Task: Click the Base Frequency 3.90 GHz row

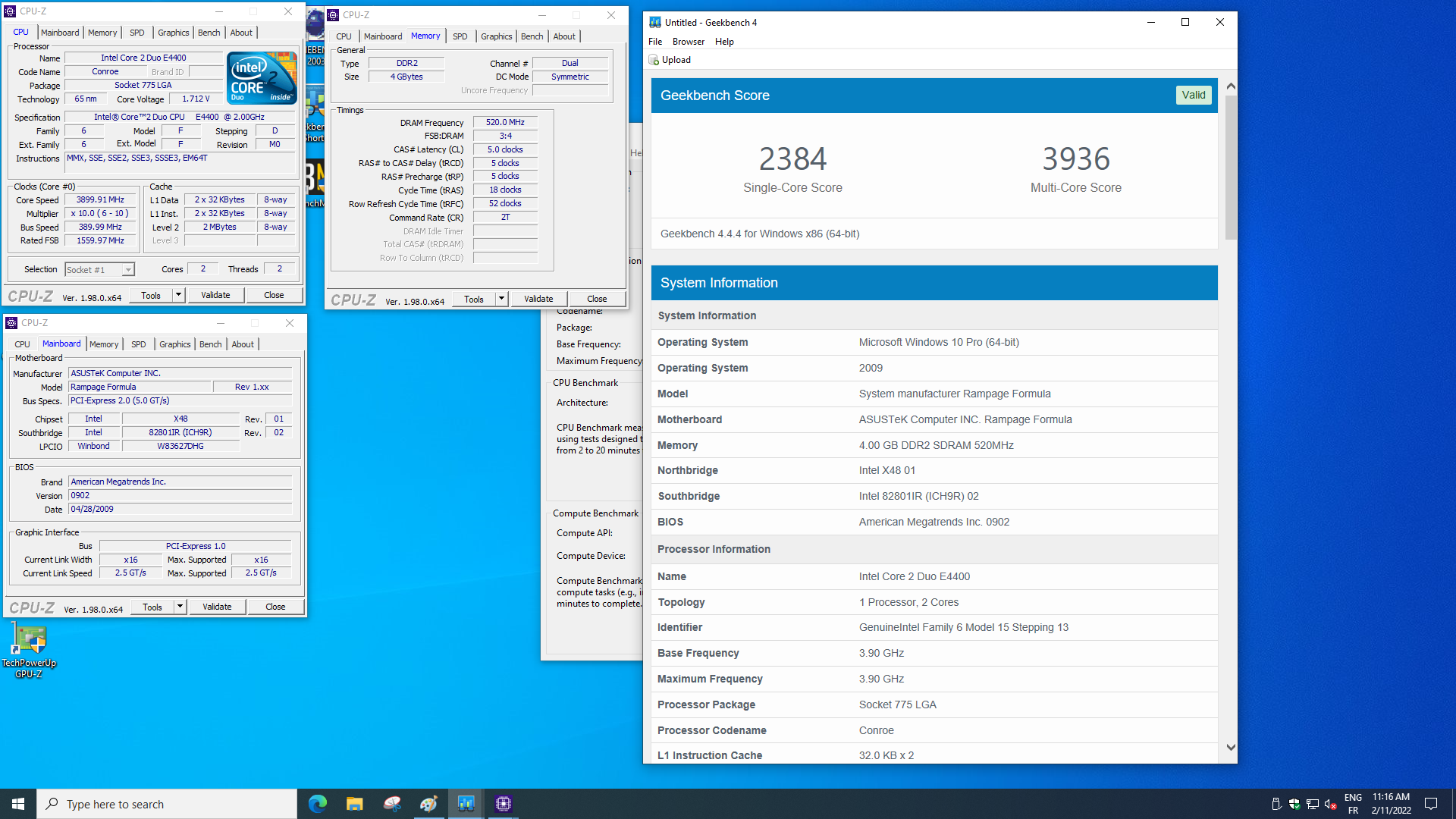Action: (934, 653)
